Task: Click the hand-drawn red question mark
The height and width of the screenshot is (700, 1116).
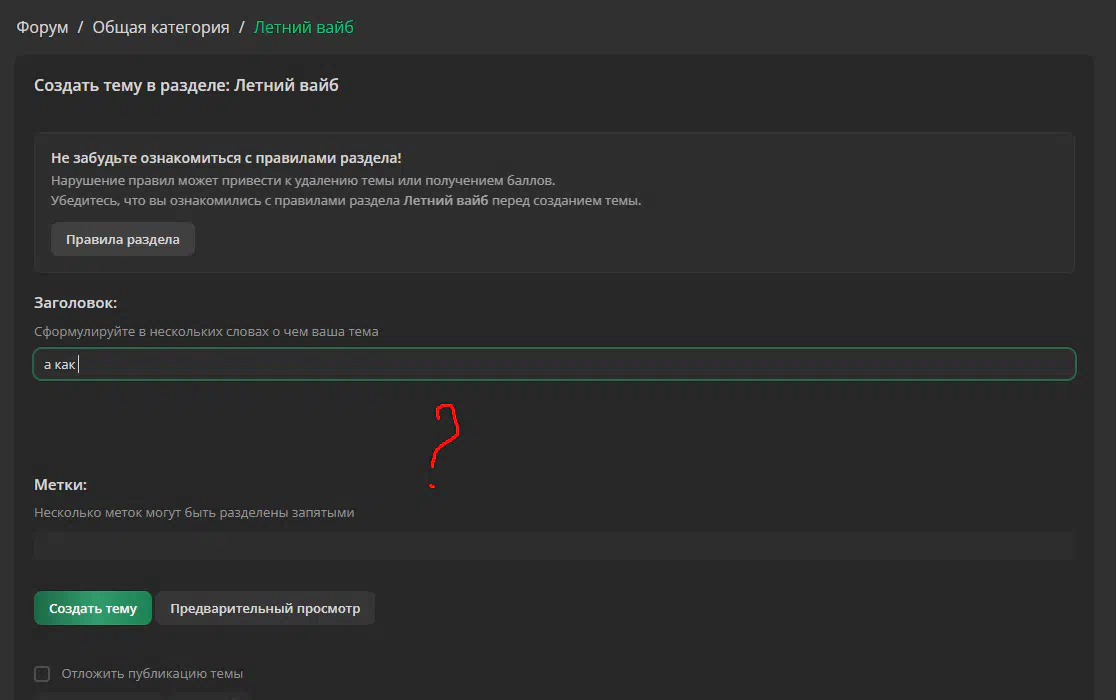Action: [445, 445]
